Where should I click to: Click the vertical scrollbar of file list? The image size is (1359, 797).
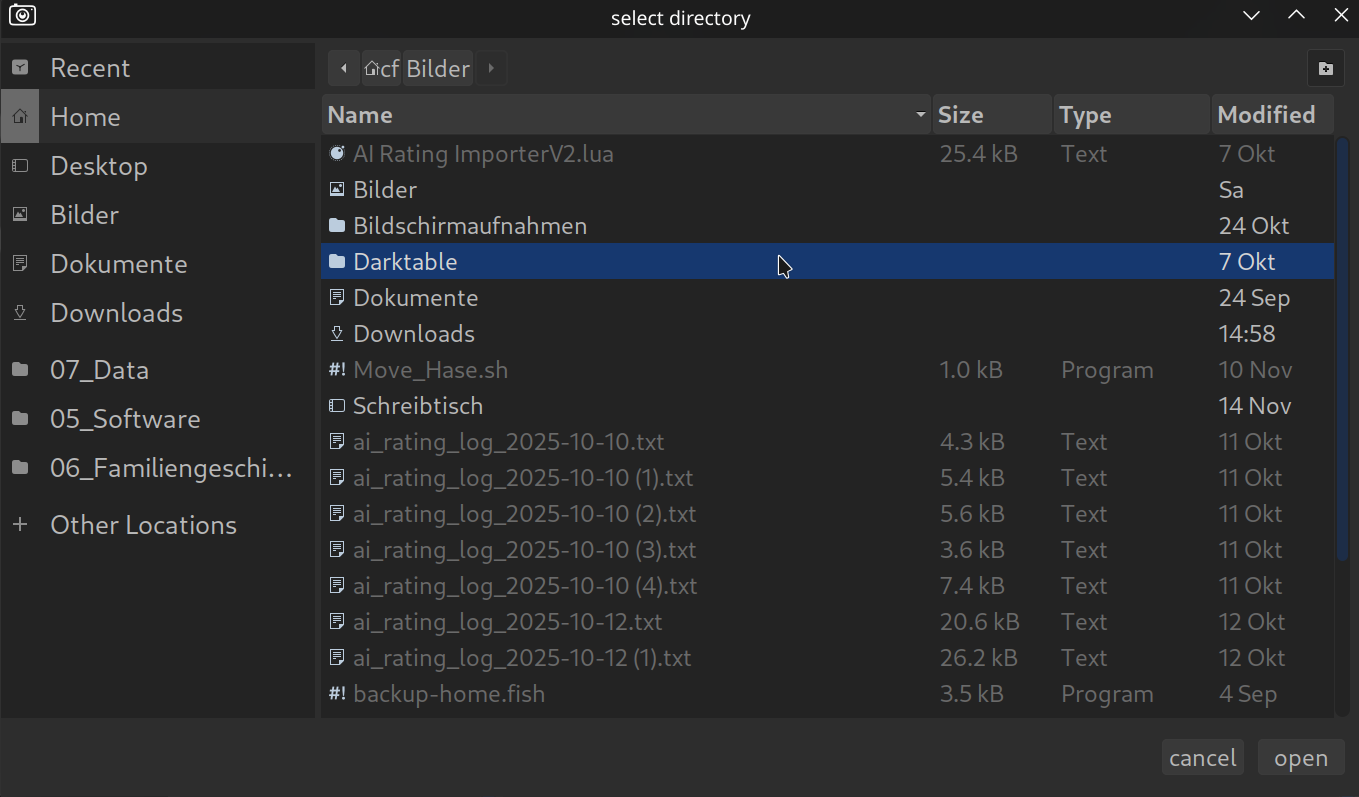point(1342,350)
